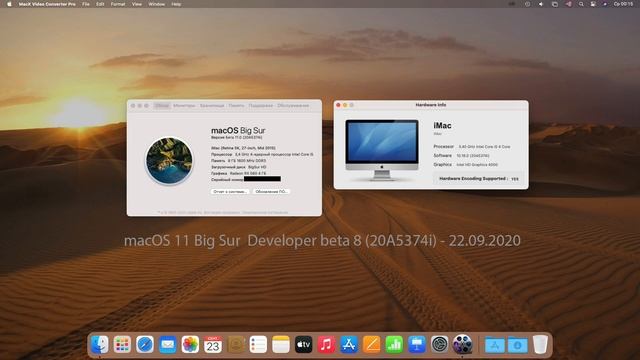The width and height of the screenshot is (640, 360).
Task: Open the Edit menu
Action: 100,4
